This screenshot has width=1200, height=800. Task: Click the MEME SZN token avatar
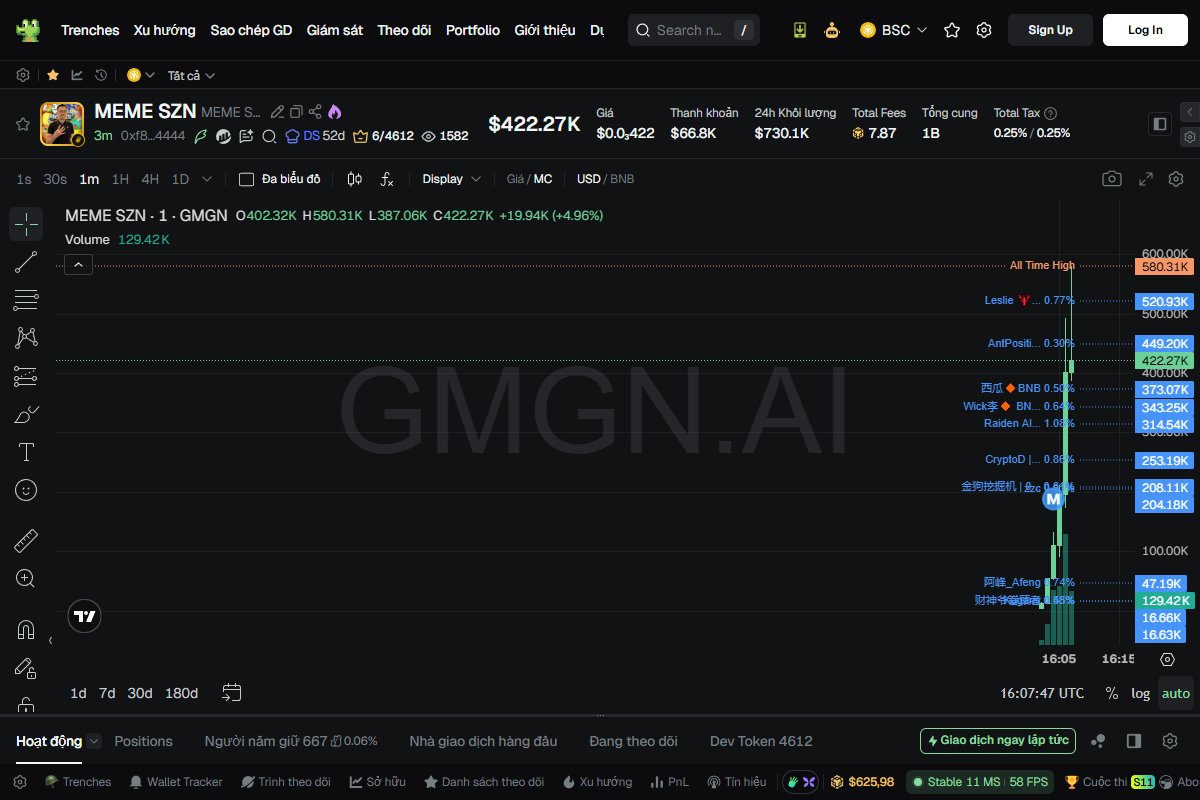point(62,124)
